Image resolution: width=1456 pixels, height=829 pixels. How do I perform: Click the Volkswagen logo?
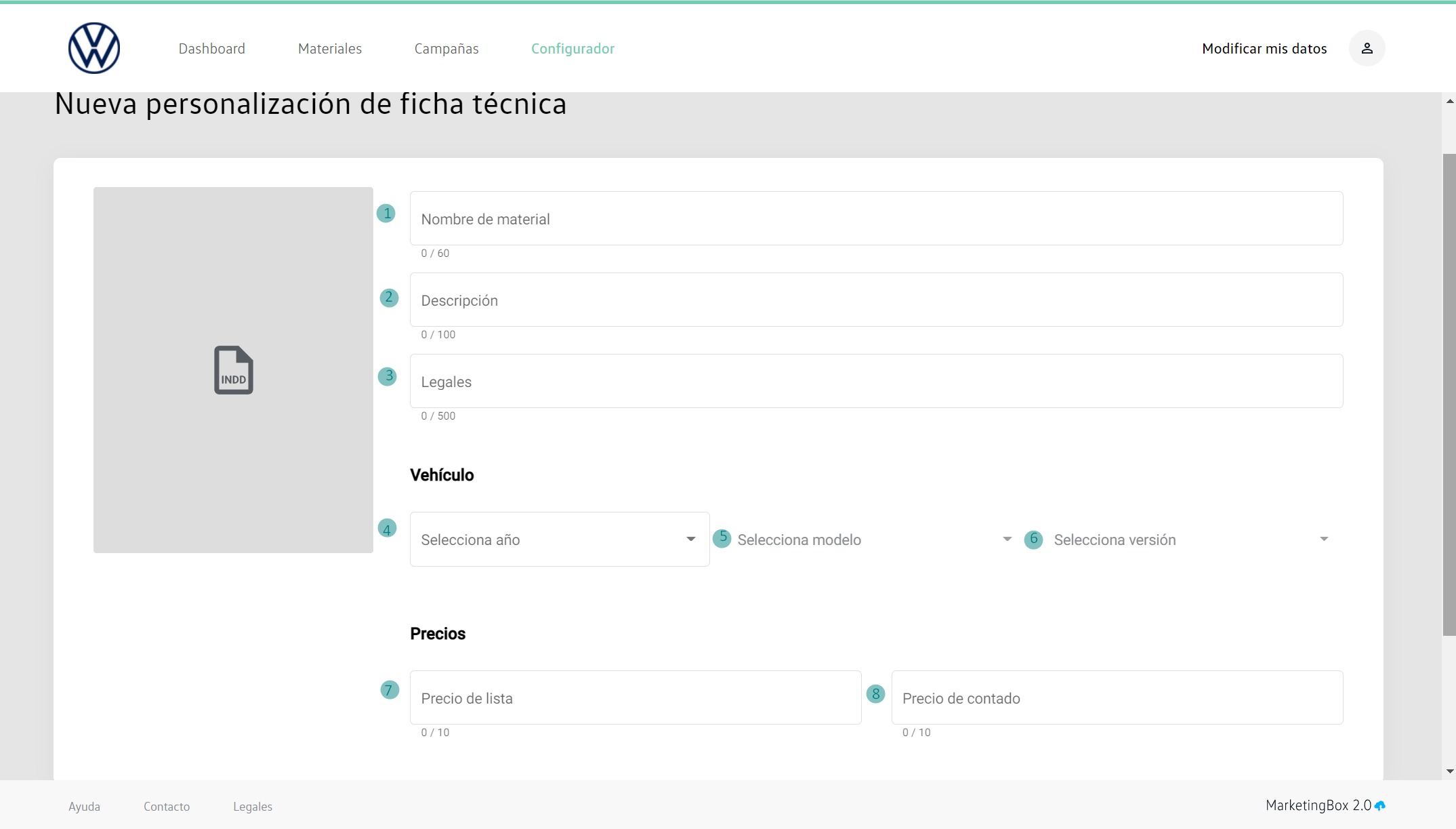point(94,48)
